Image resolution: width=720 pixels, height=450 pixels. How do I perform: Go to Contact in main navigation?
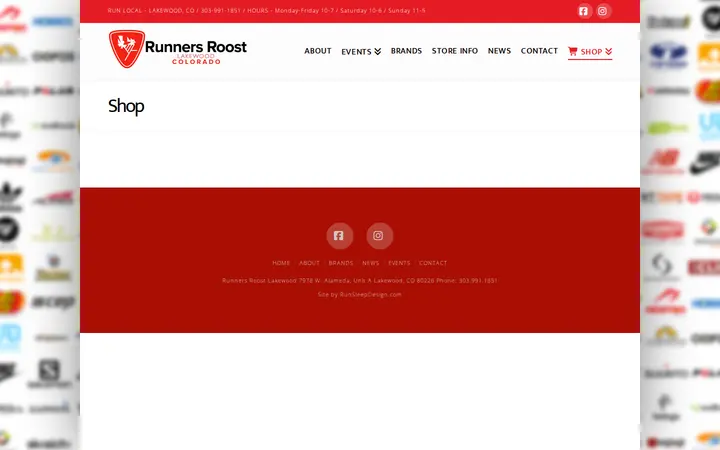click(x=539, y=51)
